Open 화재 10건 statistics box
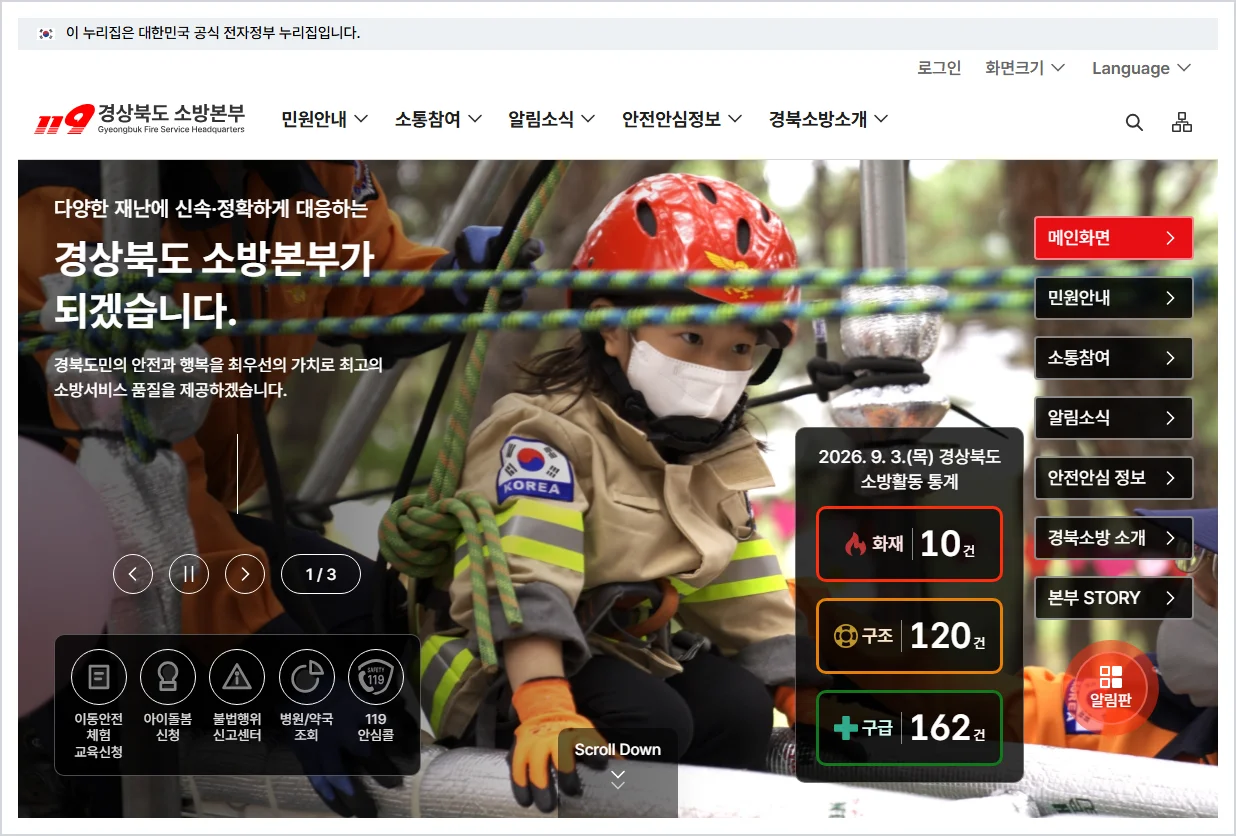 tap(909, 544)
